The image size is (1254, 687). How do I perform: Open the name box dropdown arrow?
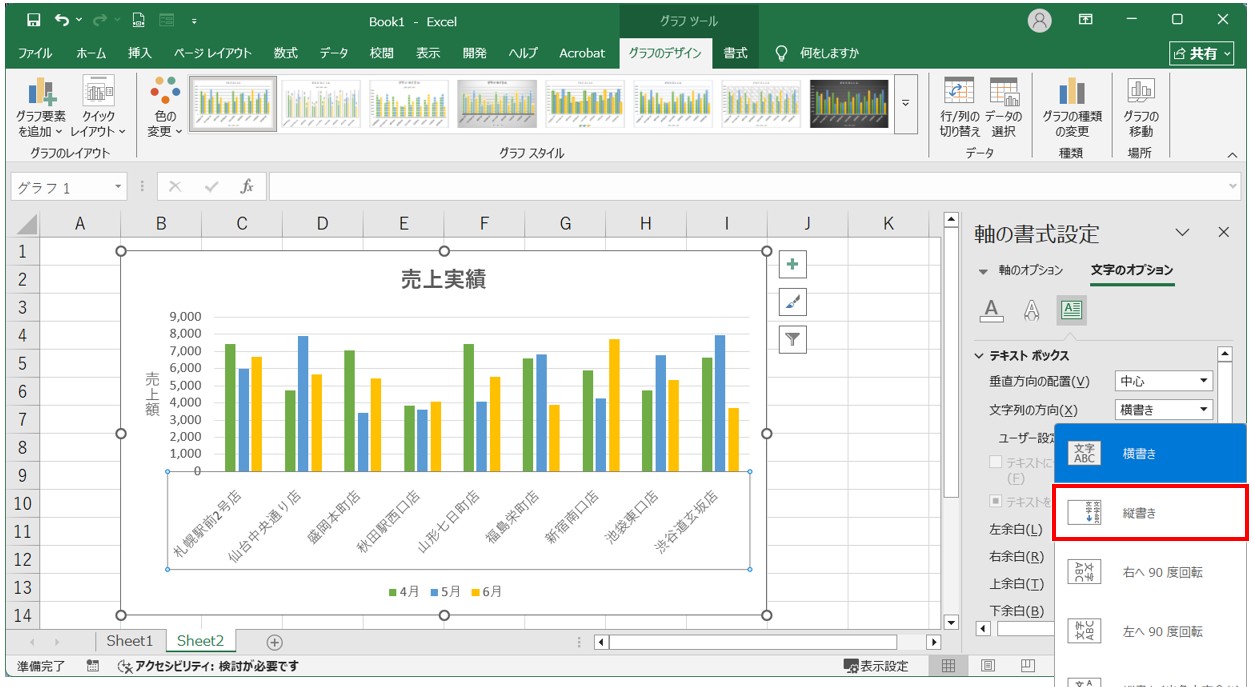(118, 187)
